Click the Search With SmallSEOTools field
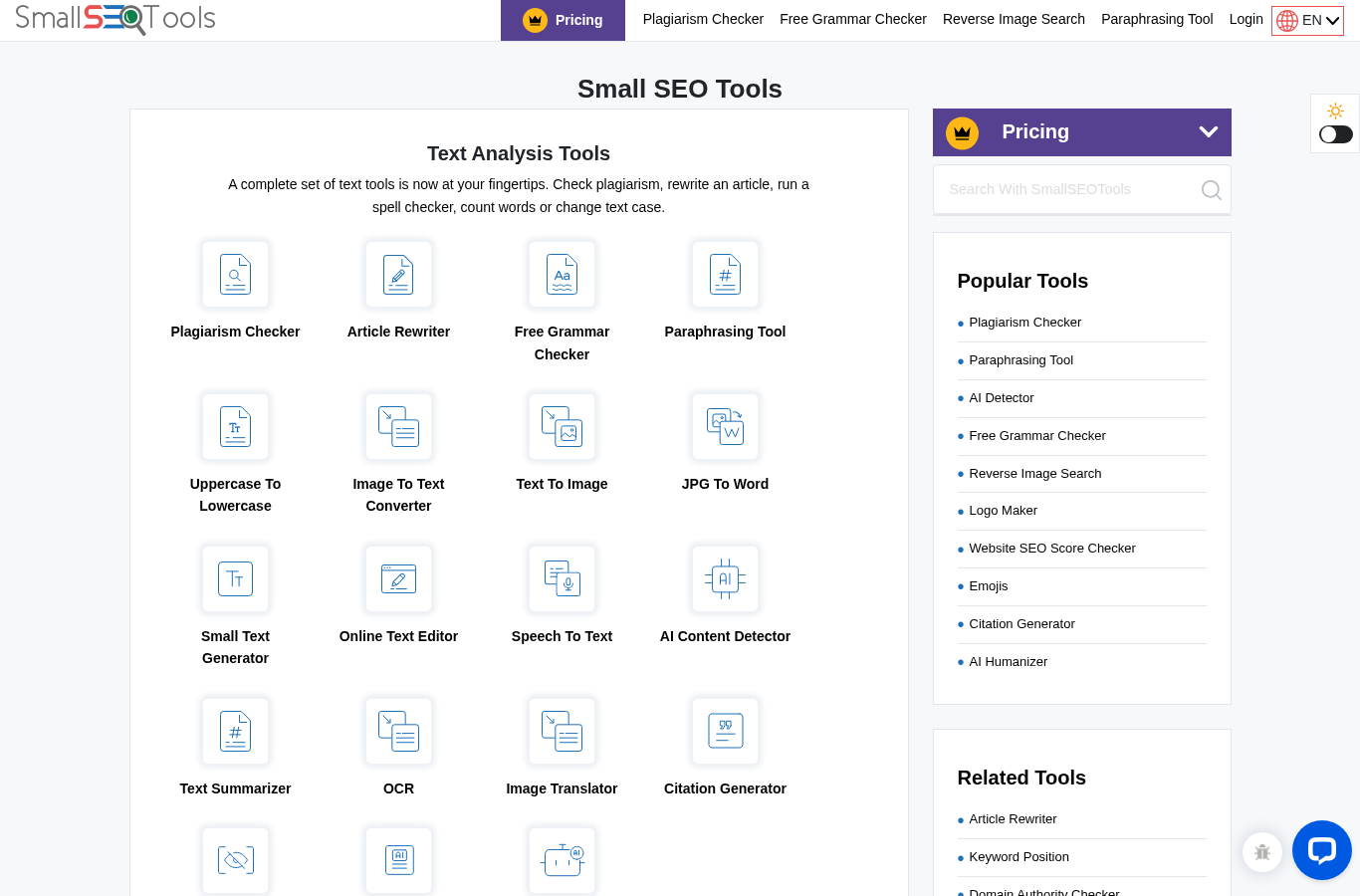1360x896 pixels. 1081,189
